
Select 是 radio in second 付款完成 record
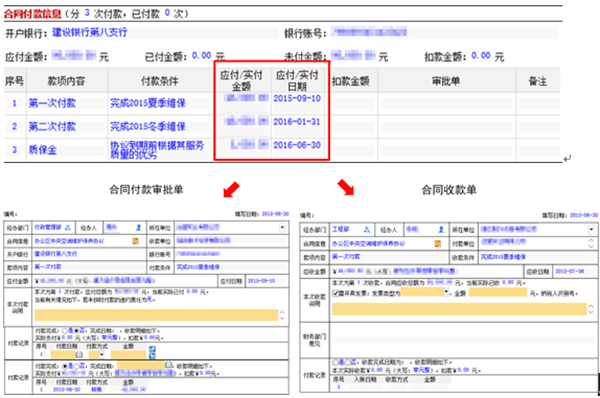[65, 366]
